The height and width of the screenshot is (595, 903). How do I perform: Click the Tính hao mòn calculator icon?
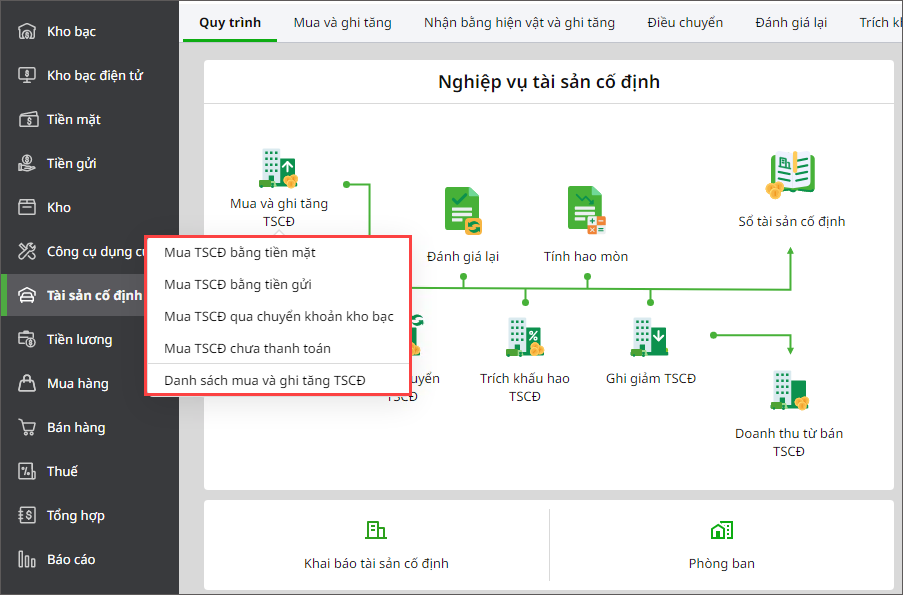click(586, 210)
